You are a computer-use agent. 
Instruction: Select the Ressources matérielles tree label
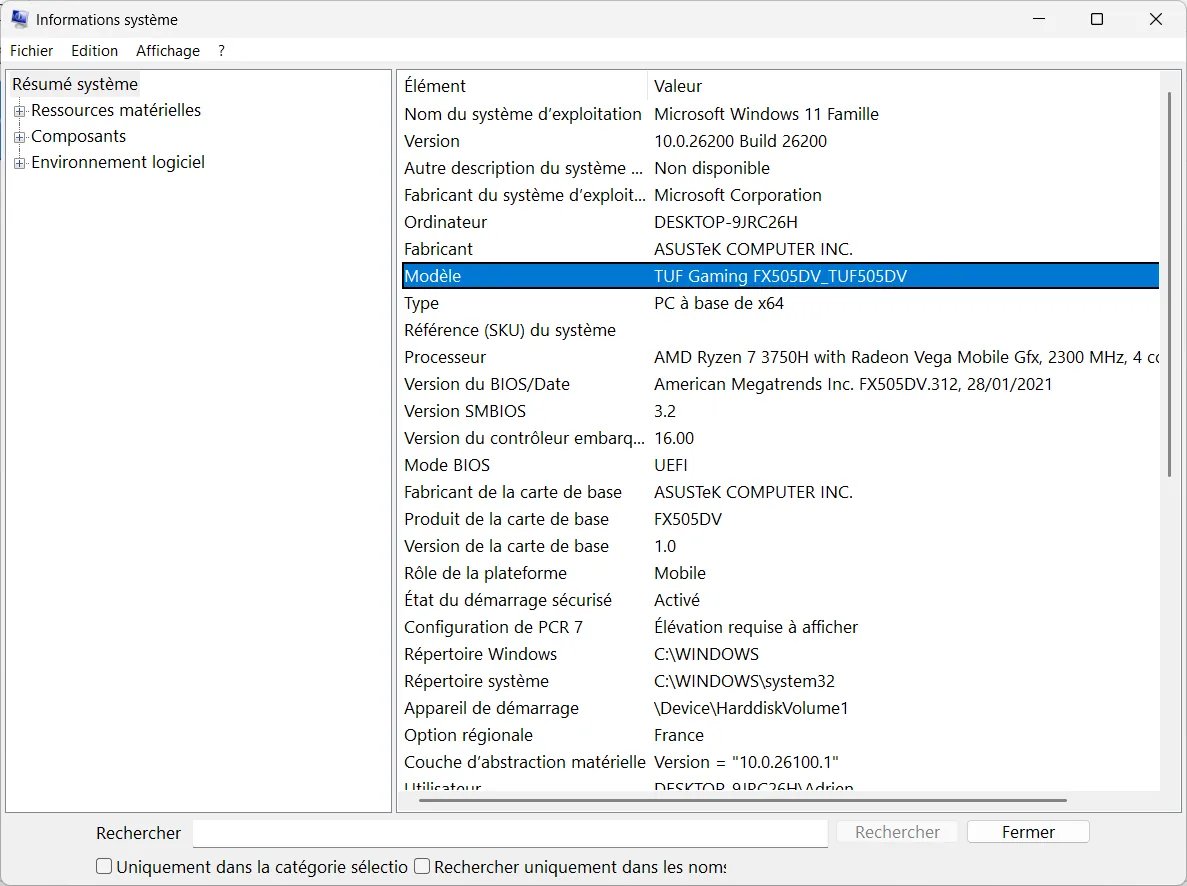coord(116,111)
